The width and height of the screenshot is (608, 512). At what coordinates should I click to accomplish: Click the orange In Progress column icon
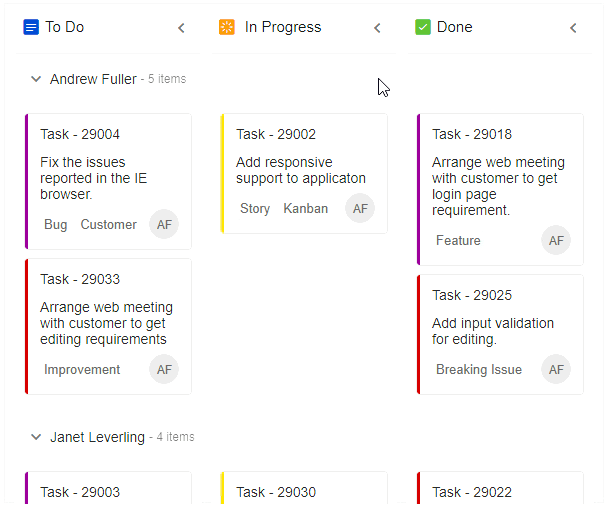227,27
